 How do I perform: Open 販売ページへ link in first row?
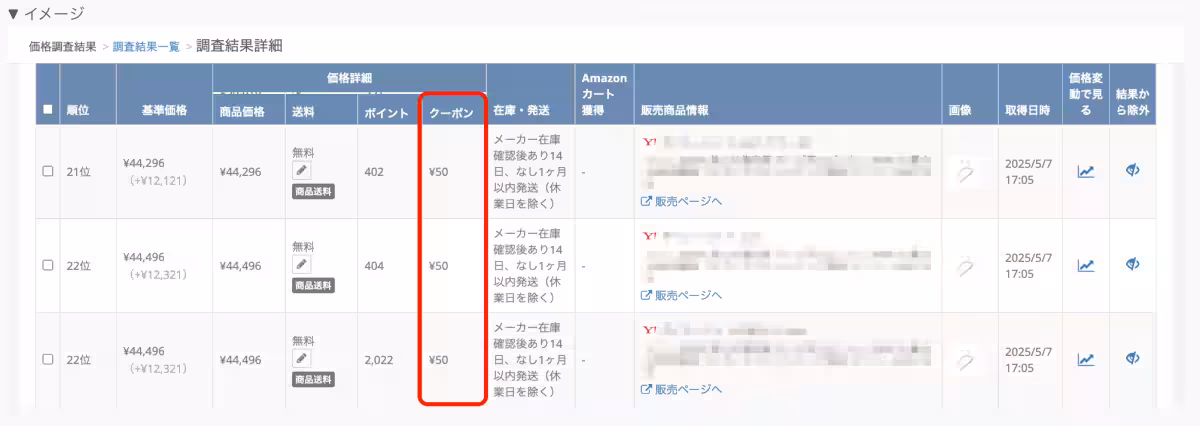pyautogui.click(x=681, y=201)
